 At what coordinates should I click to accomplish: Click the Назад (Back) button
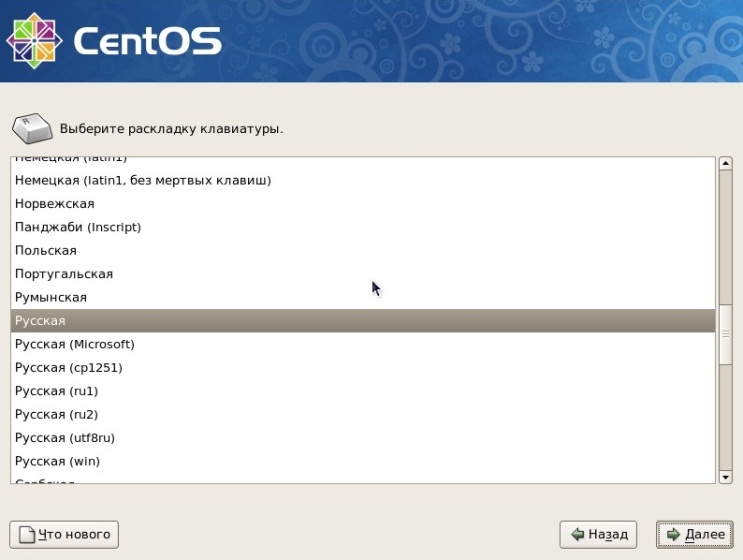(598, 534)
